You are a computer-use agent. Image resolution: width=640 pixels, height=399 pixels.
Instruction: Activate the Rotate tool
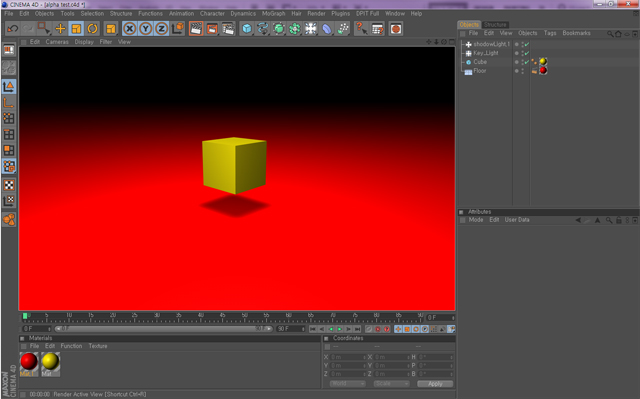click(x=92, y=29)
